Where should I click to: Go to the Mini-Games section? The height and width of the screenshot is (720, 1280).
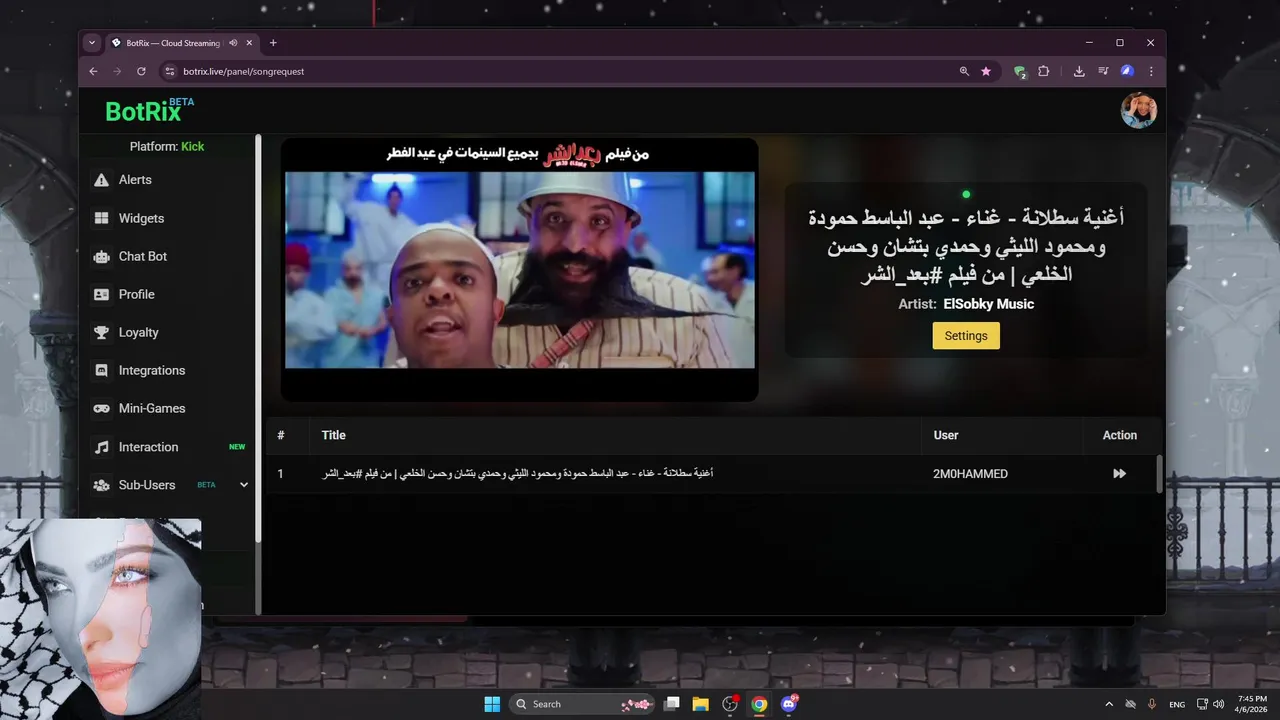(152, 408)
